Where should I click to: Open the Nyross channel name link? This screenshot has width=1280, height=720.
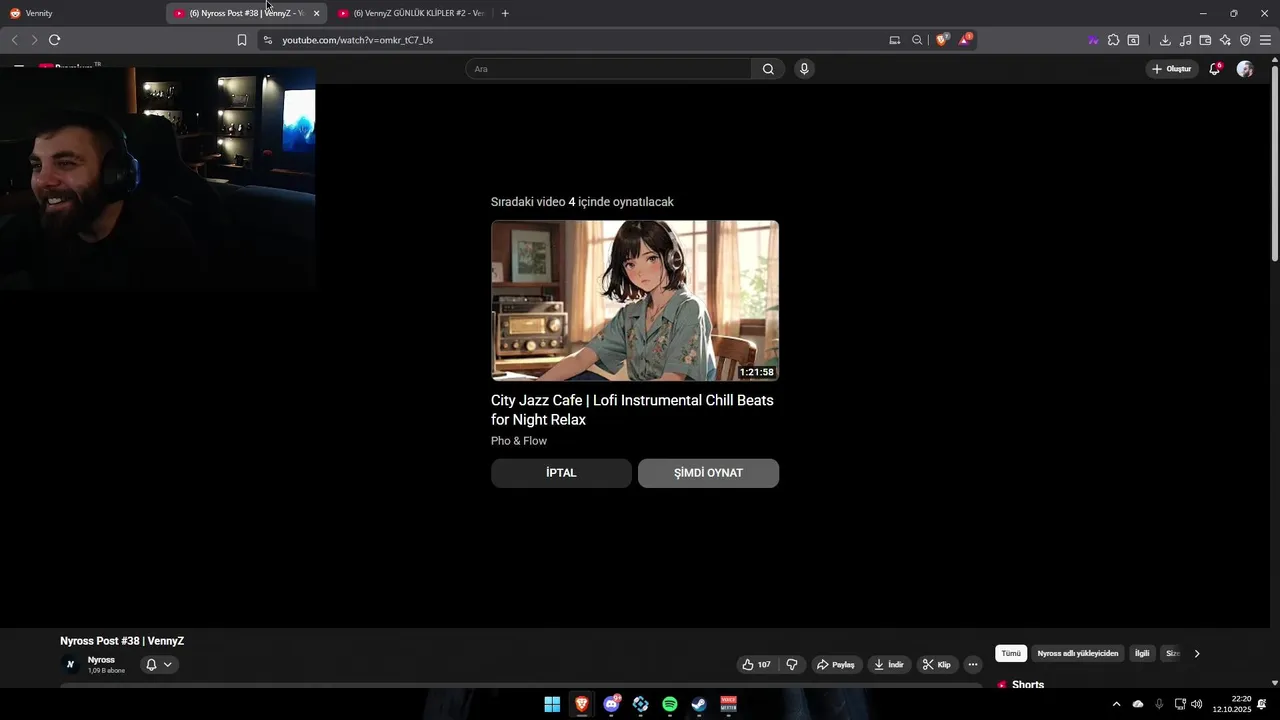pos(101,660)
